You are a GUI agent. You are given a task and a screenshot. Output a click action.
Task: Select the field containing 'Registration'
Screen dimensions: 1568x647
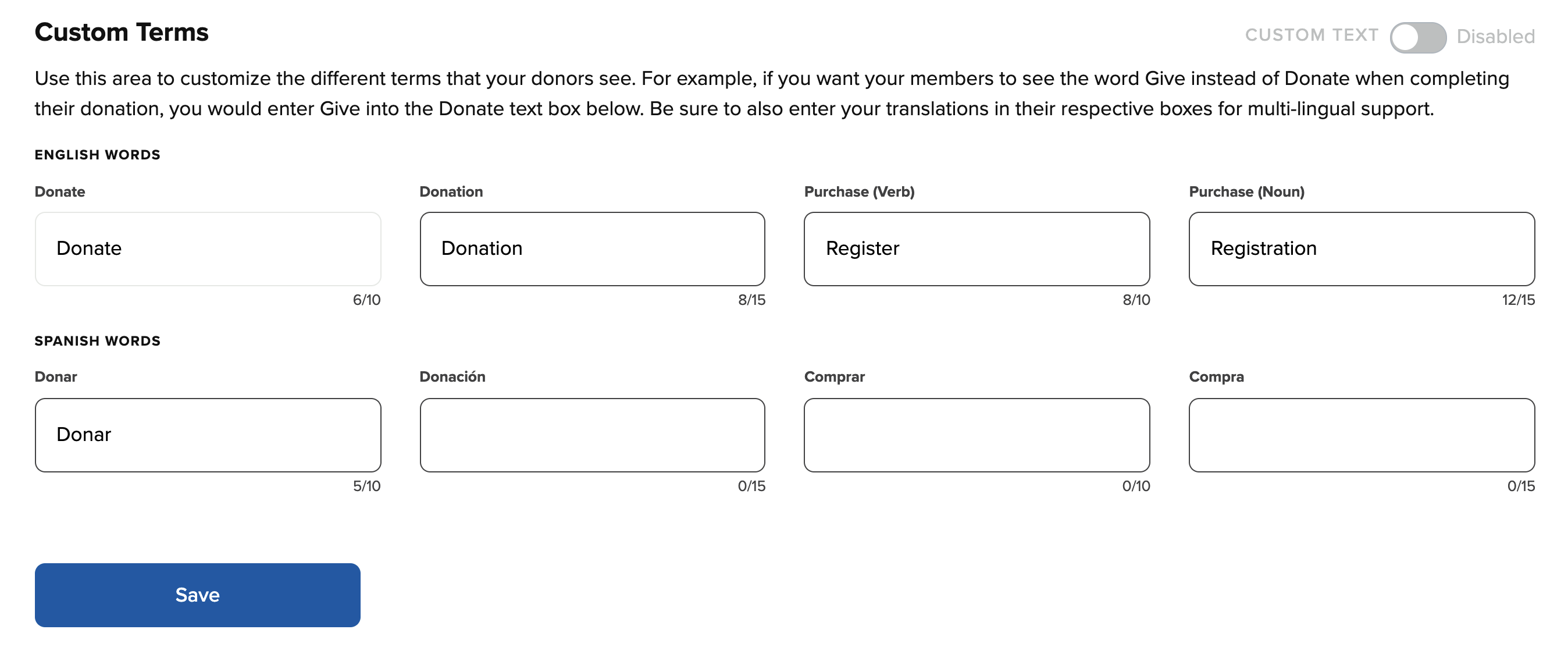(1361, 249)
